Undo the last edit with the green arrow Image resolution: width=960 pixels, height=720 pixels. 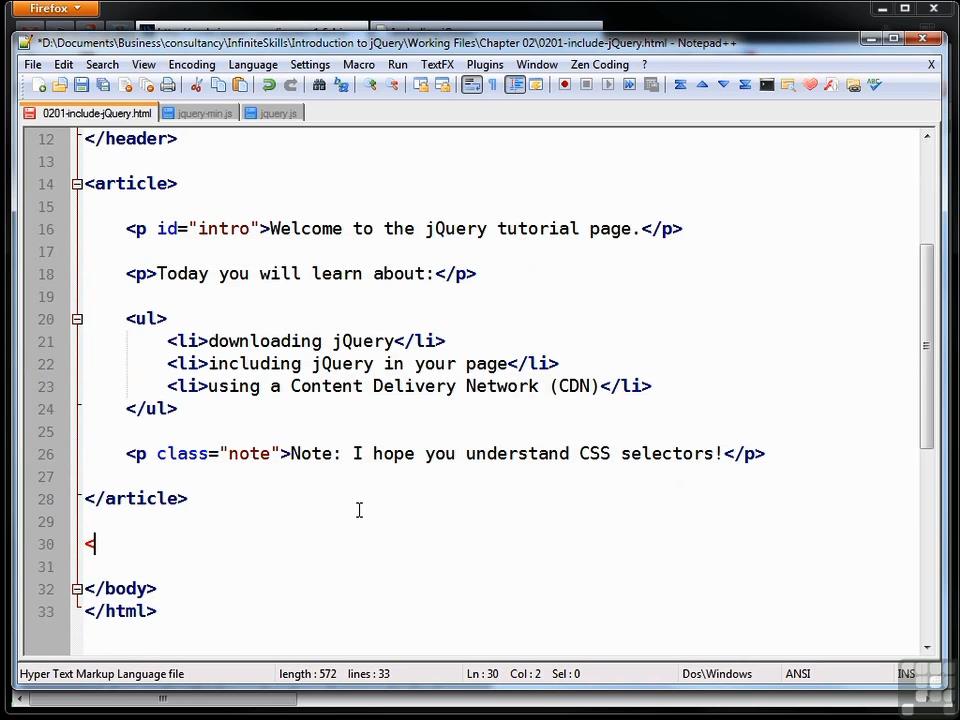tap(268, 85)
